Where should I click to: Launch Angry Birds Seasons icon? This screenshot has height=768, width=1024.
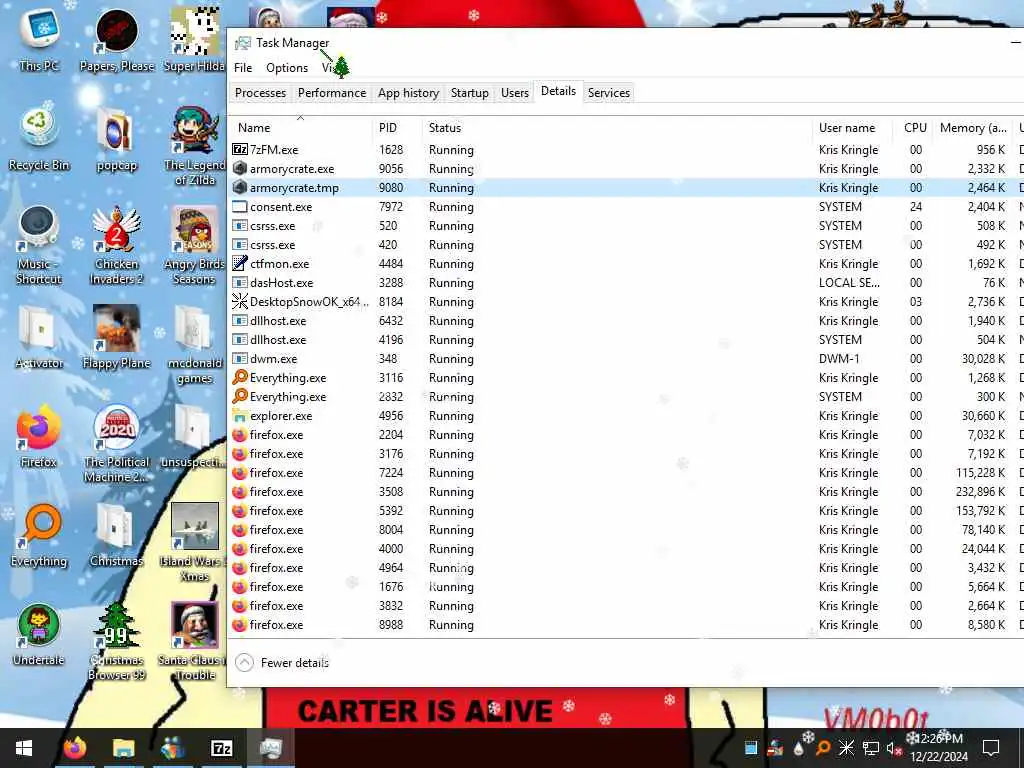coord(194,244)
